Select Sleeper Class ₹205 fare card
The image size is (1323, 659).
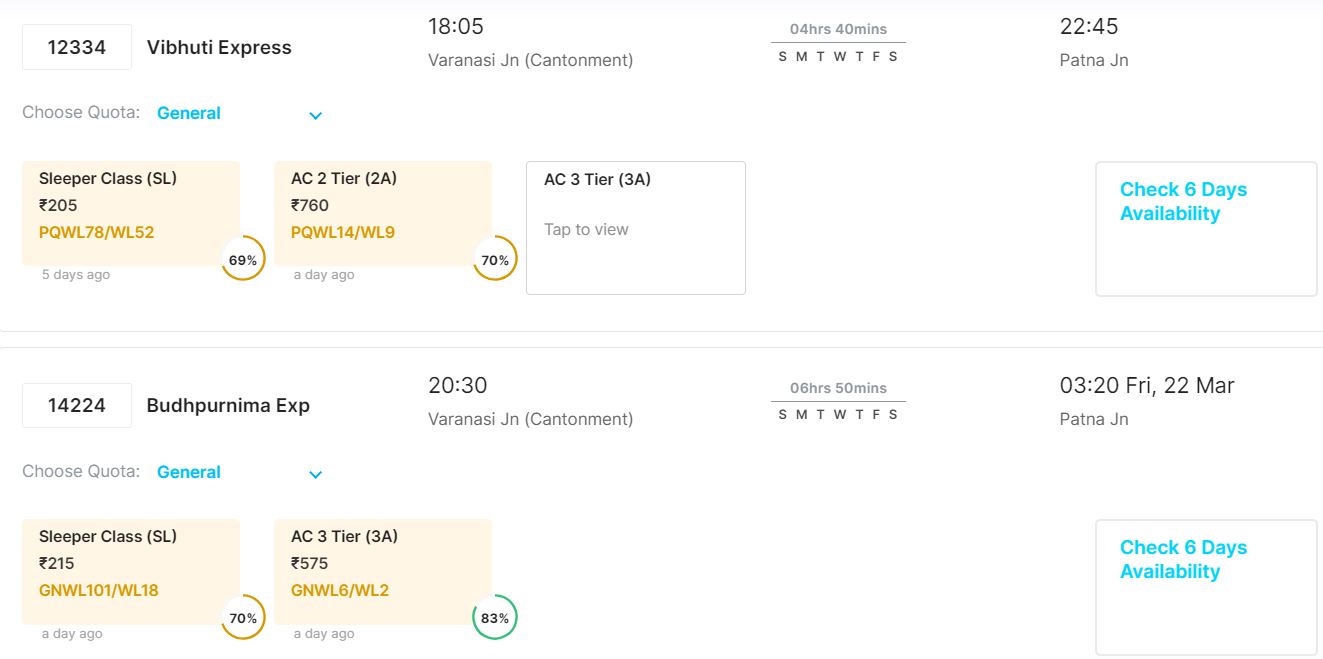[x=130, y=211]
